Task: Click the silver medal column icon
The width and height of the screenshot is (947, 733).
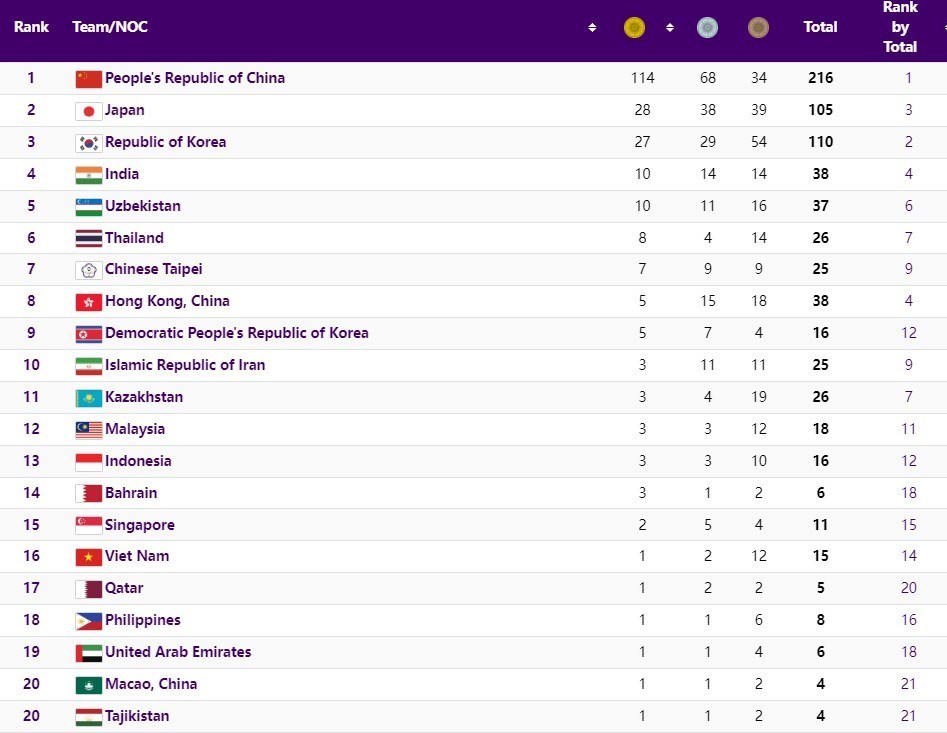Action: (x=707, y=28)
